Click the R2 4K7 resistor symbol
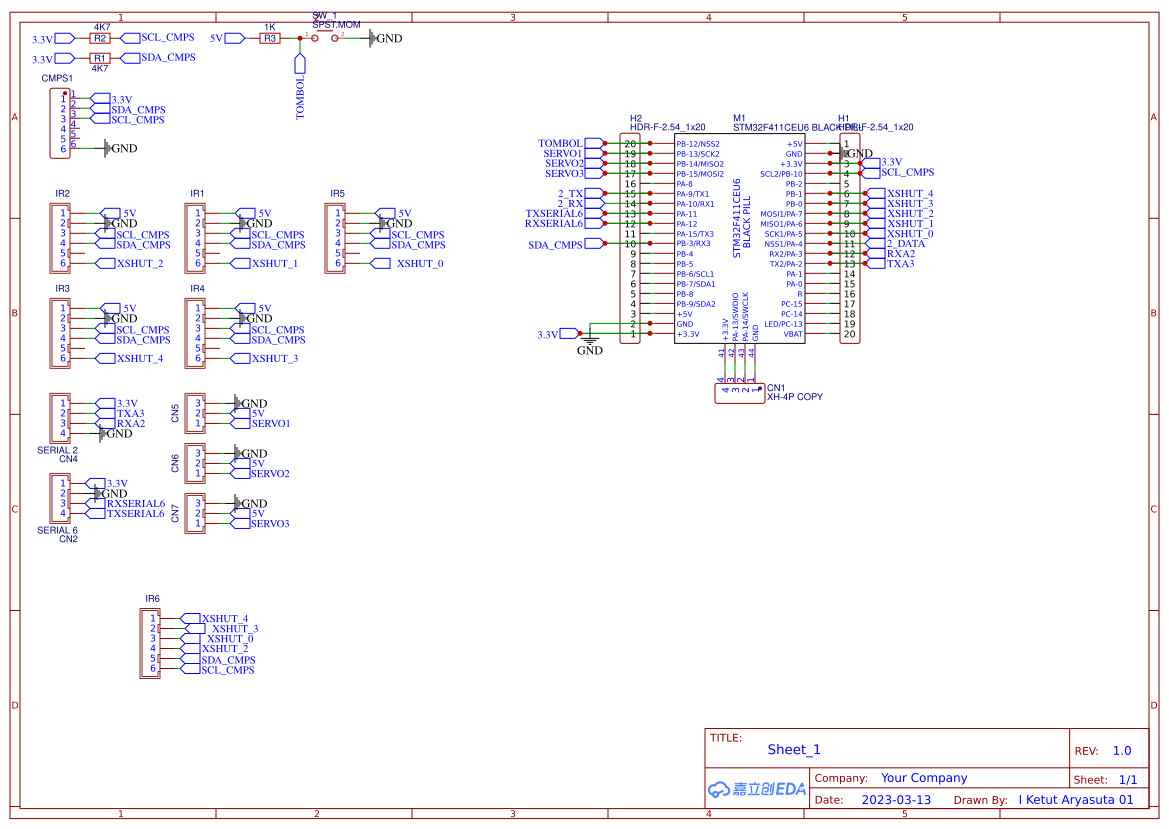 [x=100, y=37]
